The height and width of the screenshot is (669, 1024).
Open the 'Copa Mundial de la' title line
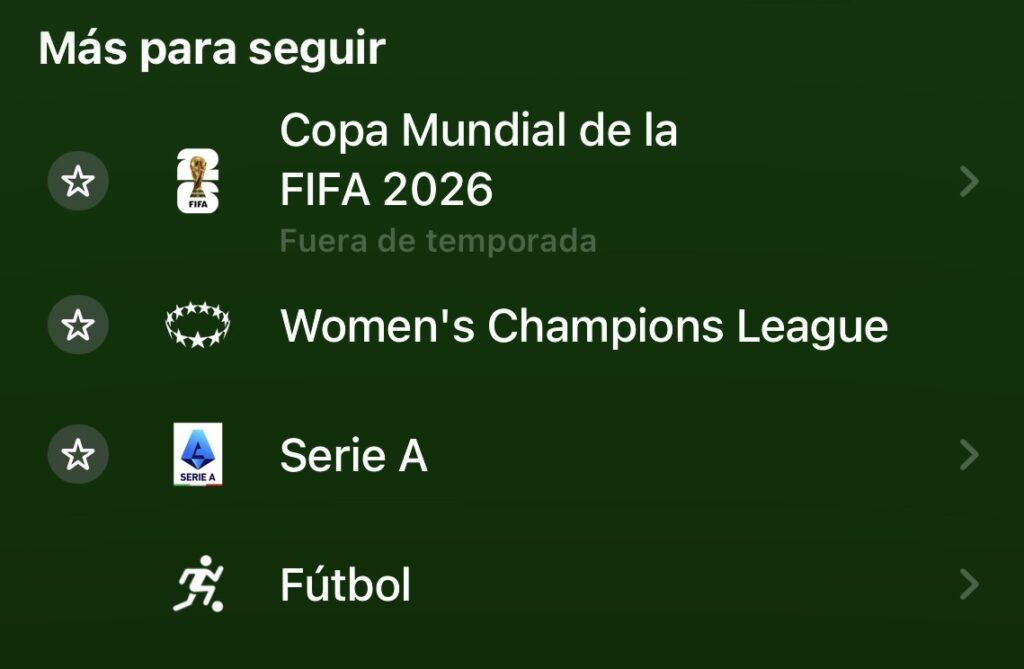click(x=478, y=131)
